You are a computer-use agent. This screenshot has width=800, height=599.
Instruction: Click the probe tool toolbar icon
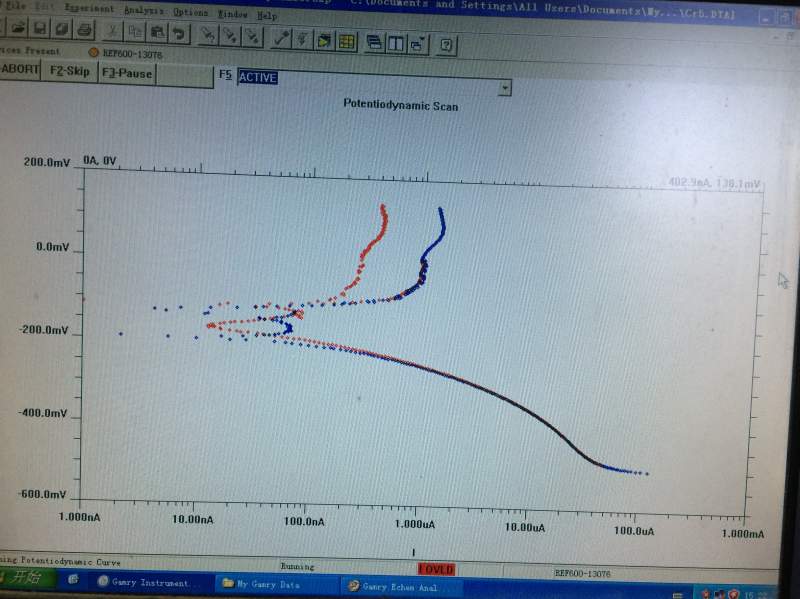click(x=281, y=39)
